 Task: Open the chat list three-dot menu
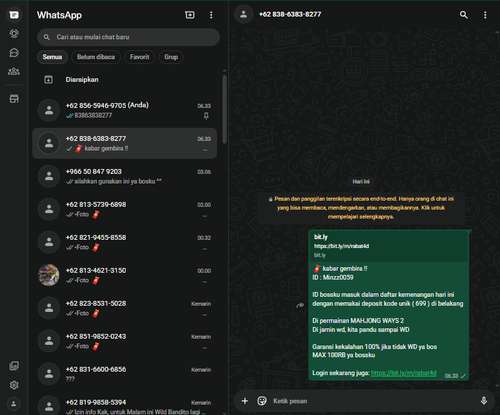(x=211, y=15)
